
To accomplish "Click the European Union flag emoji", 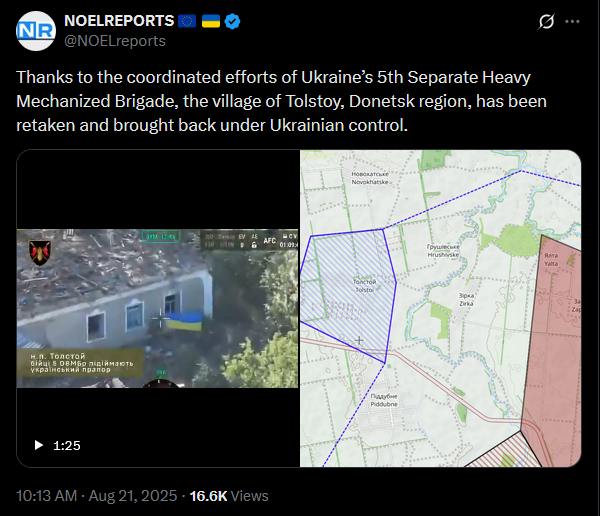I will point(187,21).
